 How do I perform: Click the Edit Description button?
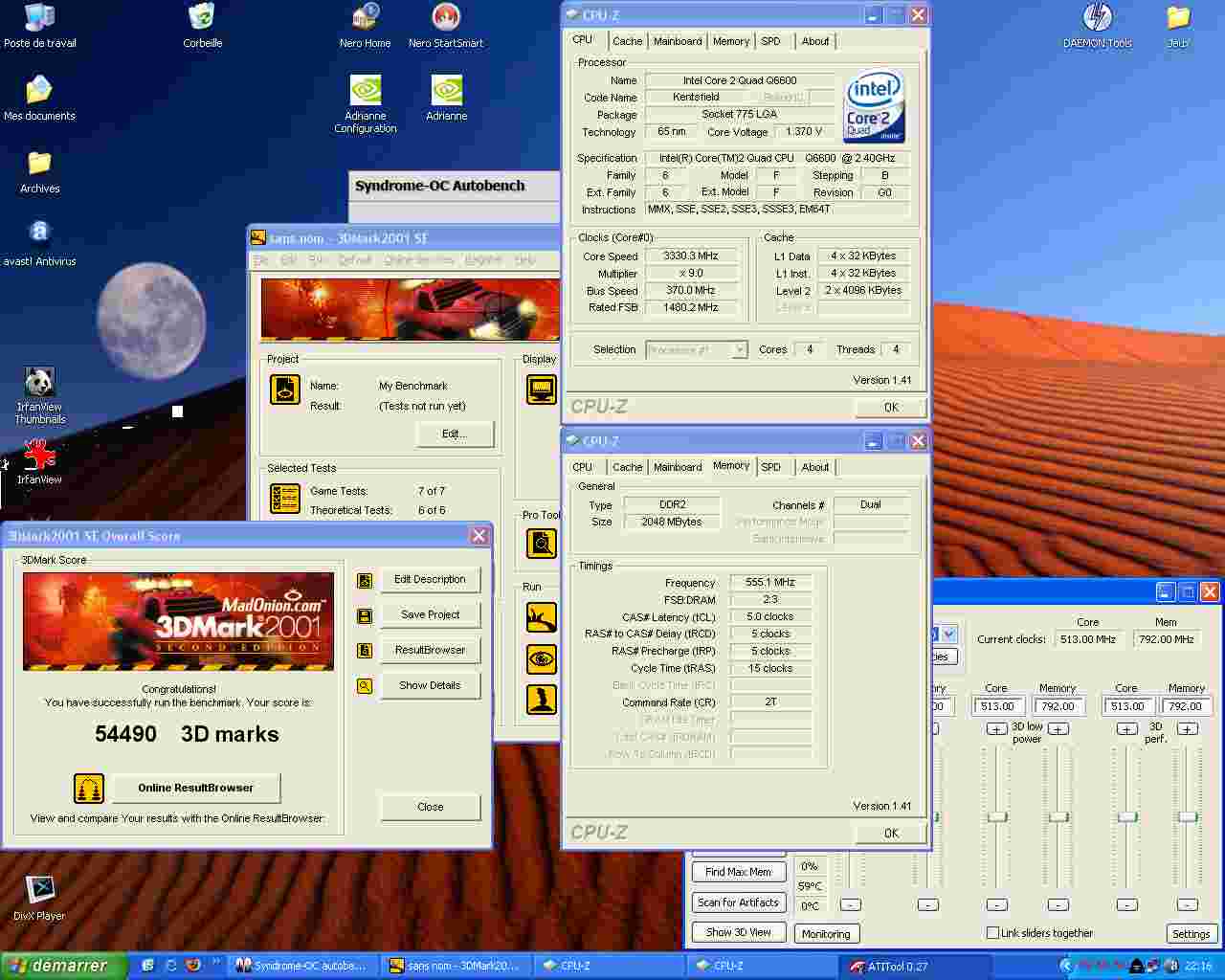(x=430, y=580)
